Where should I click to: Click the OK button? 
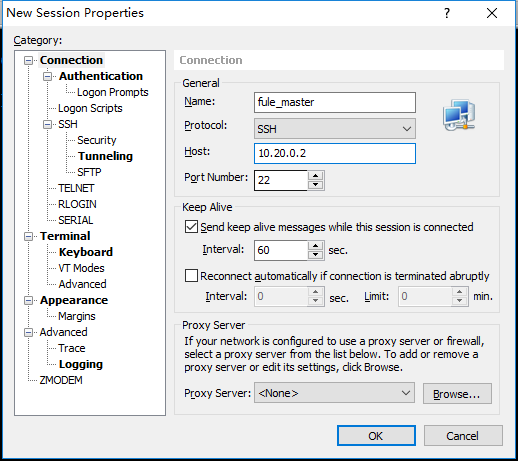[376, 436]
